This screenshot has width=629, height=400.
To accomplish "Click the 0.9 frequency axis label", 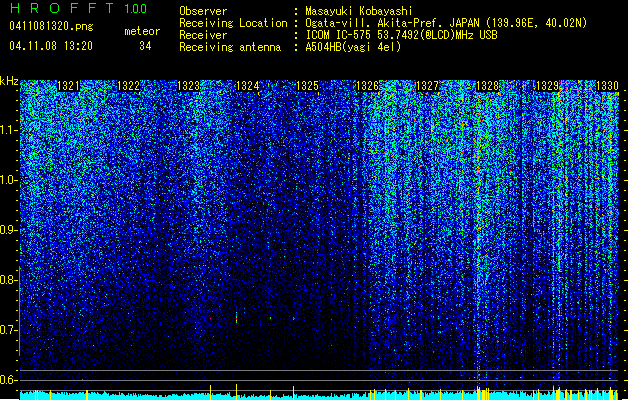I will (x=8, y=230).
